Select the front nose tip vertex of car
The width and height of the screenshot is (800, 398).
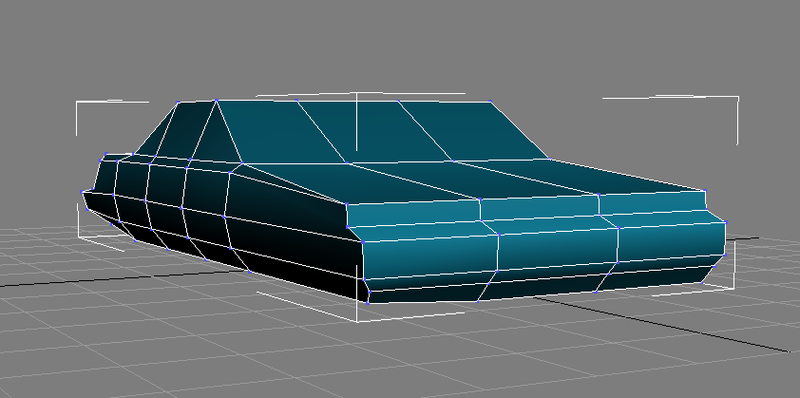[x=82, y=192]
